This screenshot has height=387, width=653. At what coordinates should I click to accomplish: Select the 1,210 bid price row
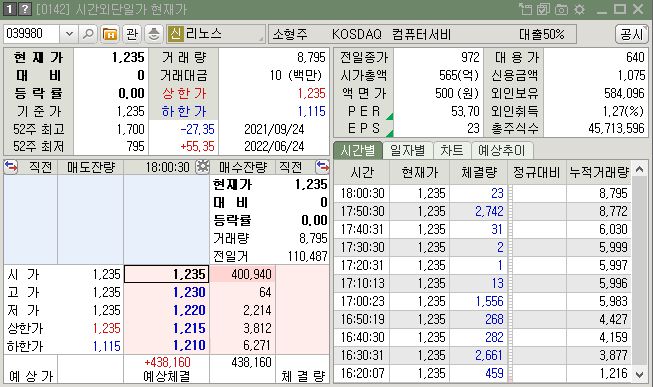click(167, 345)
